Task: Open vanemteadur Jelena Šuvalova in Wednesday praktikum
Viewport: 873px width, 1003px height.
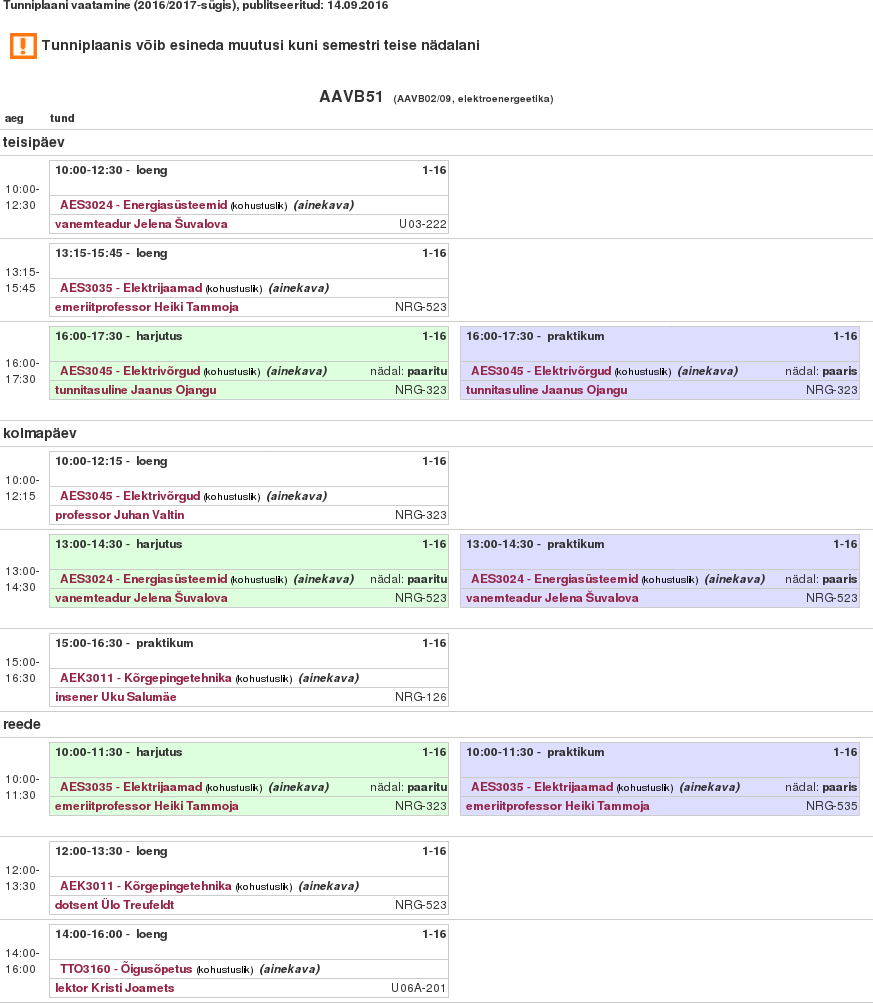Action: pos(552,598)
